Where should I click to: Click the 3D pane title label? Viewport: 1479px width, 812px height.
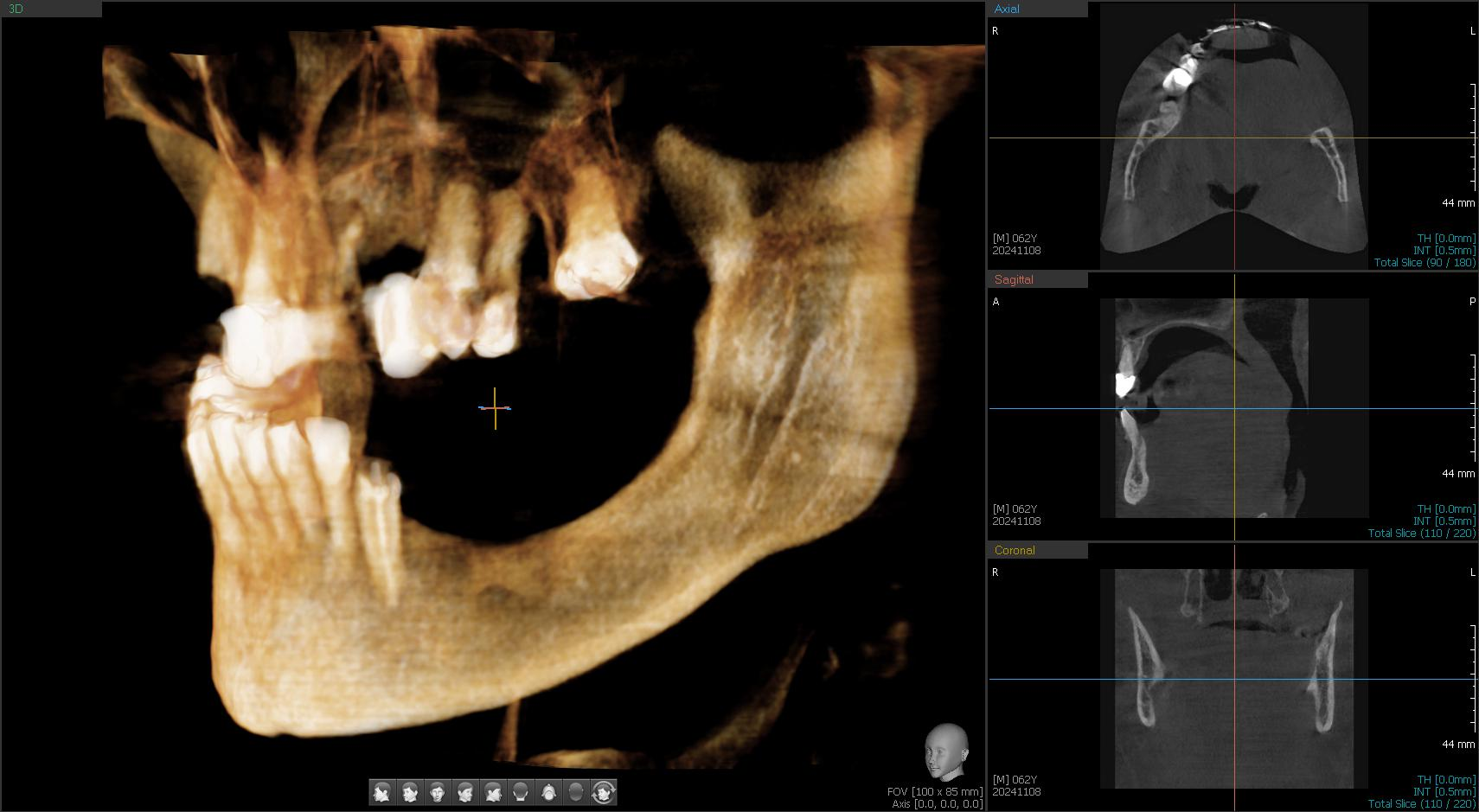[16, 9]
